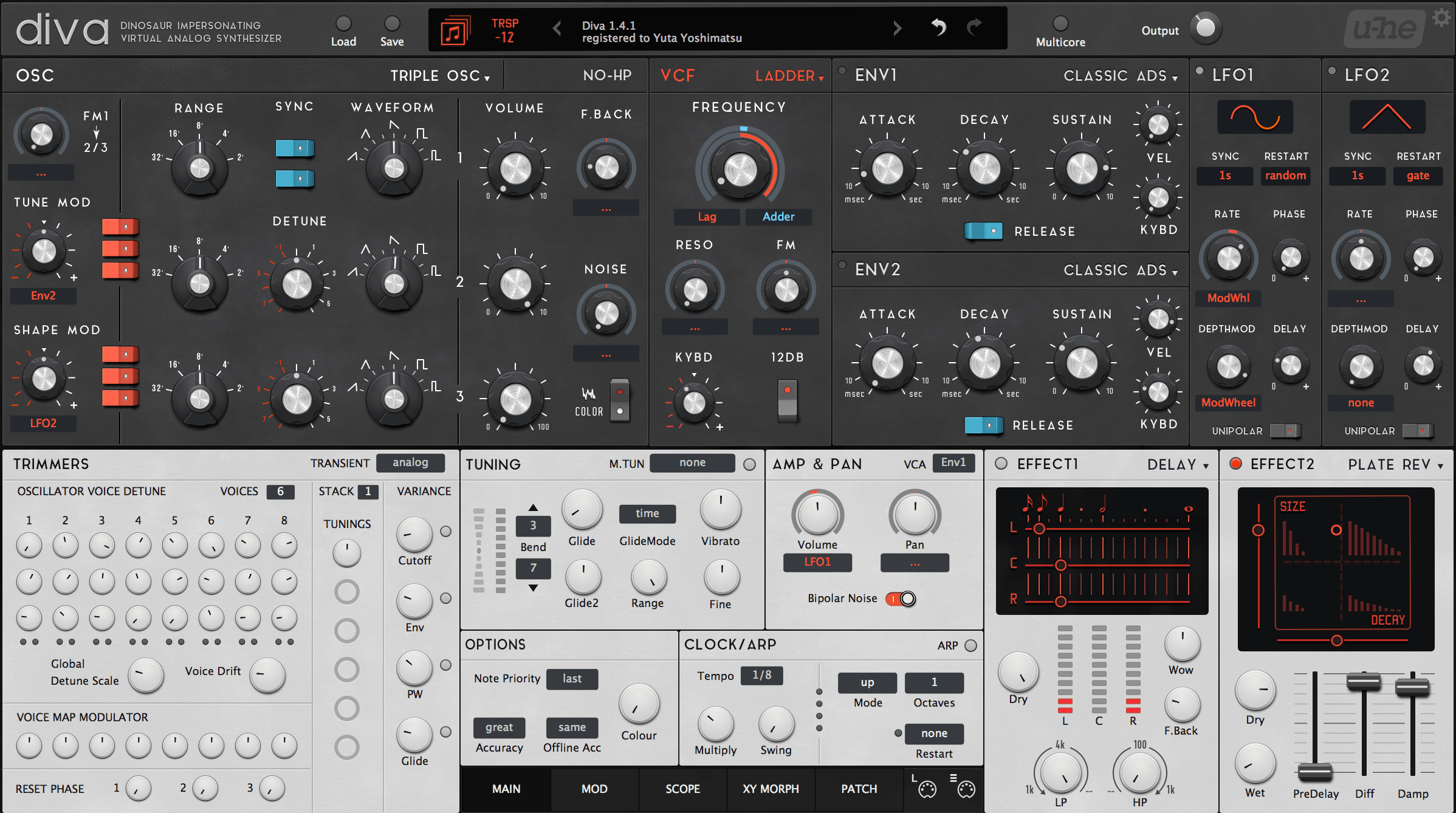Click the FM1 knob in OSC
This screenshot has width=1456, height=813.
point(41,134)
